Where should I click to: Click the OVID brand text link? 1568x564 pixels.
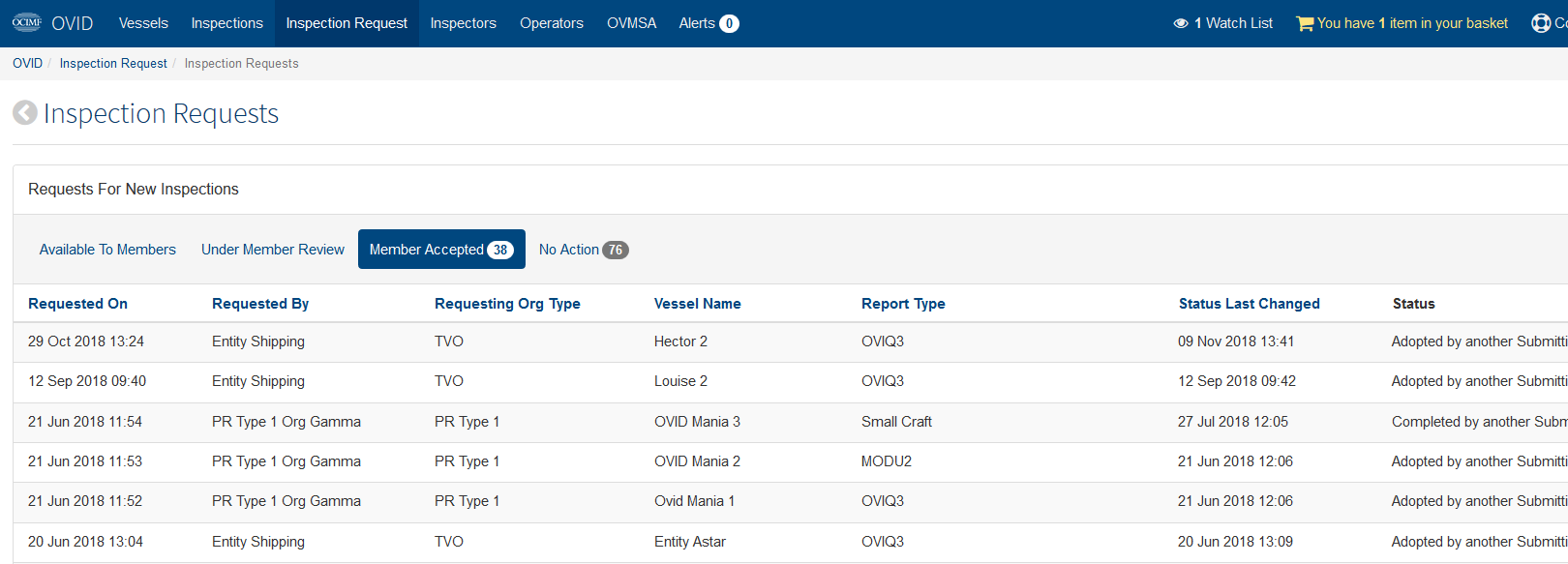73,23
